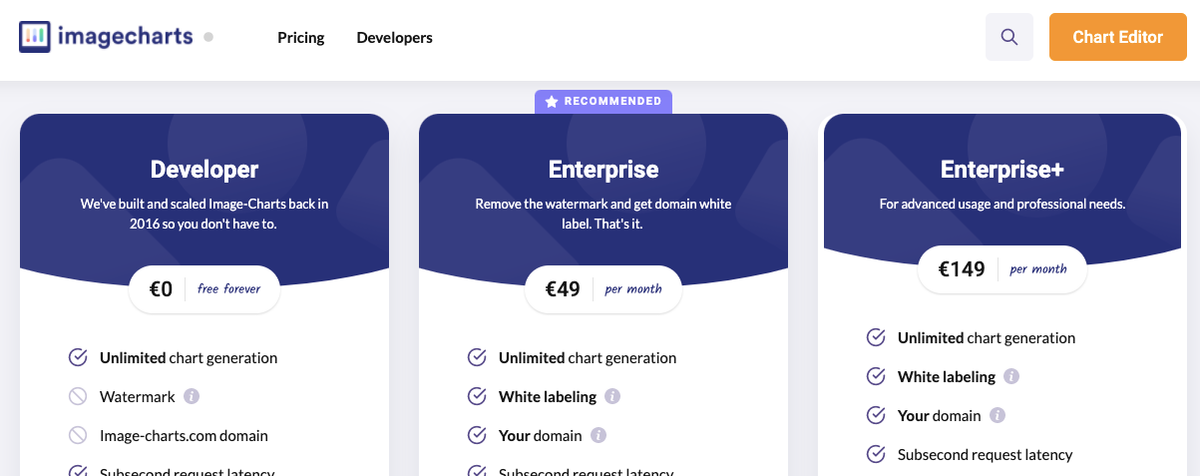Open the Pricing menu item
The image size is (1200, 476).
click(x=301, y=38)
